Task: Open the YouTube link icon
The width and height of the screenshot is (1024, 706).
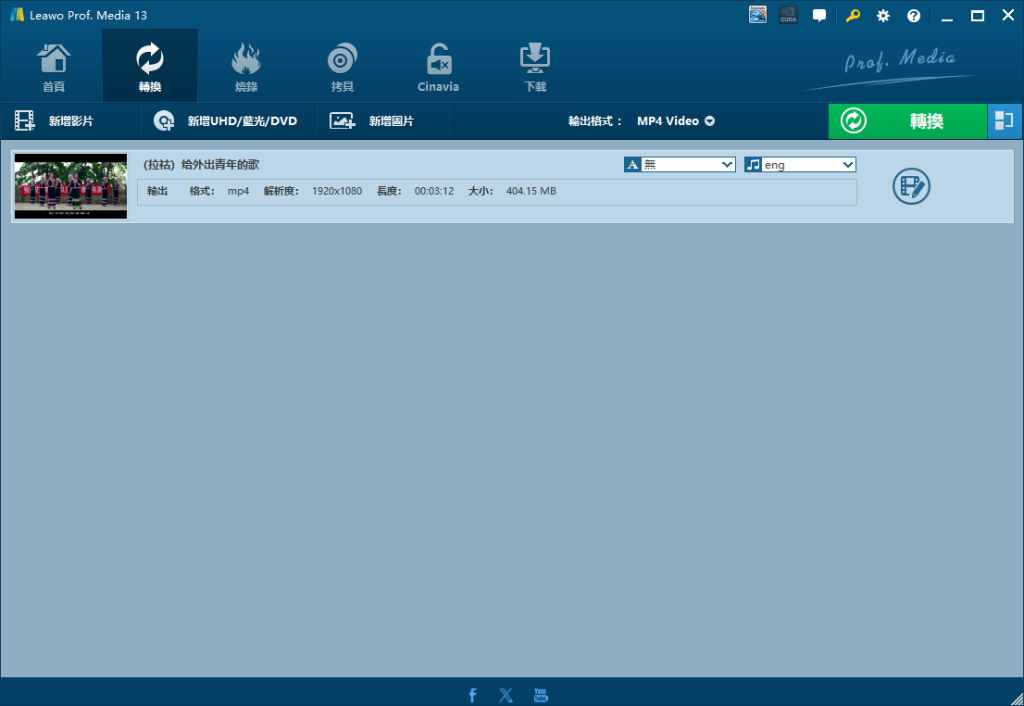Action: [541, 695]
